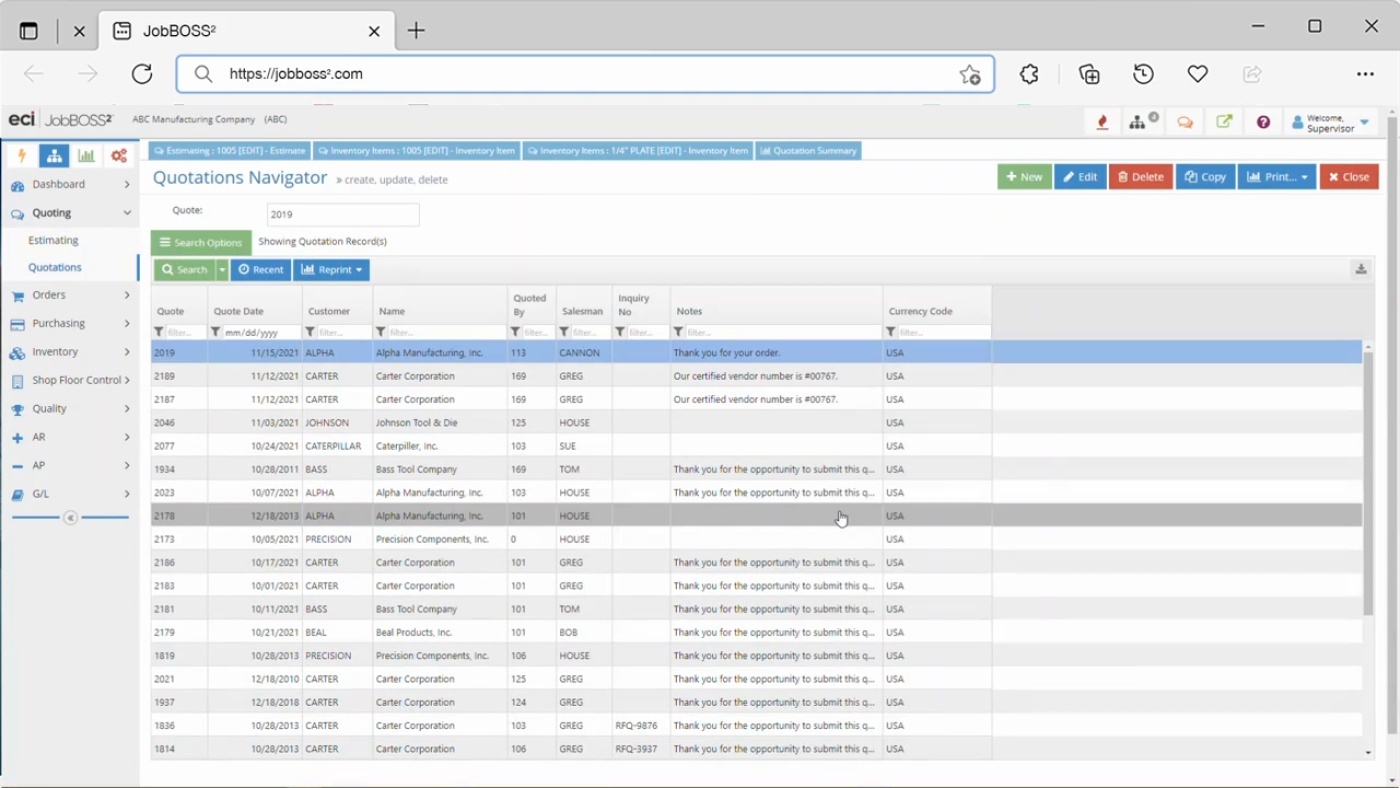Click the Quote number input field
1400x788 pixels.
[343, 214]
